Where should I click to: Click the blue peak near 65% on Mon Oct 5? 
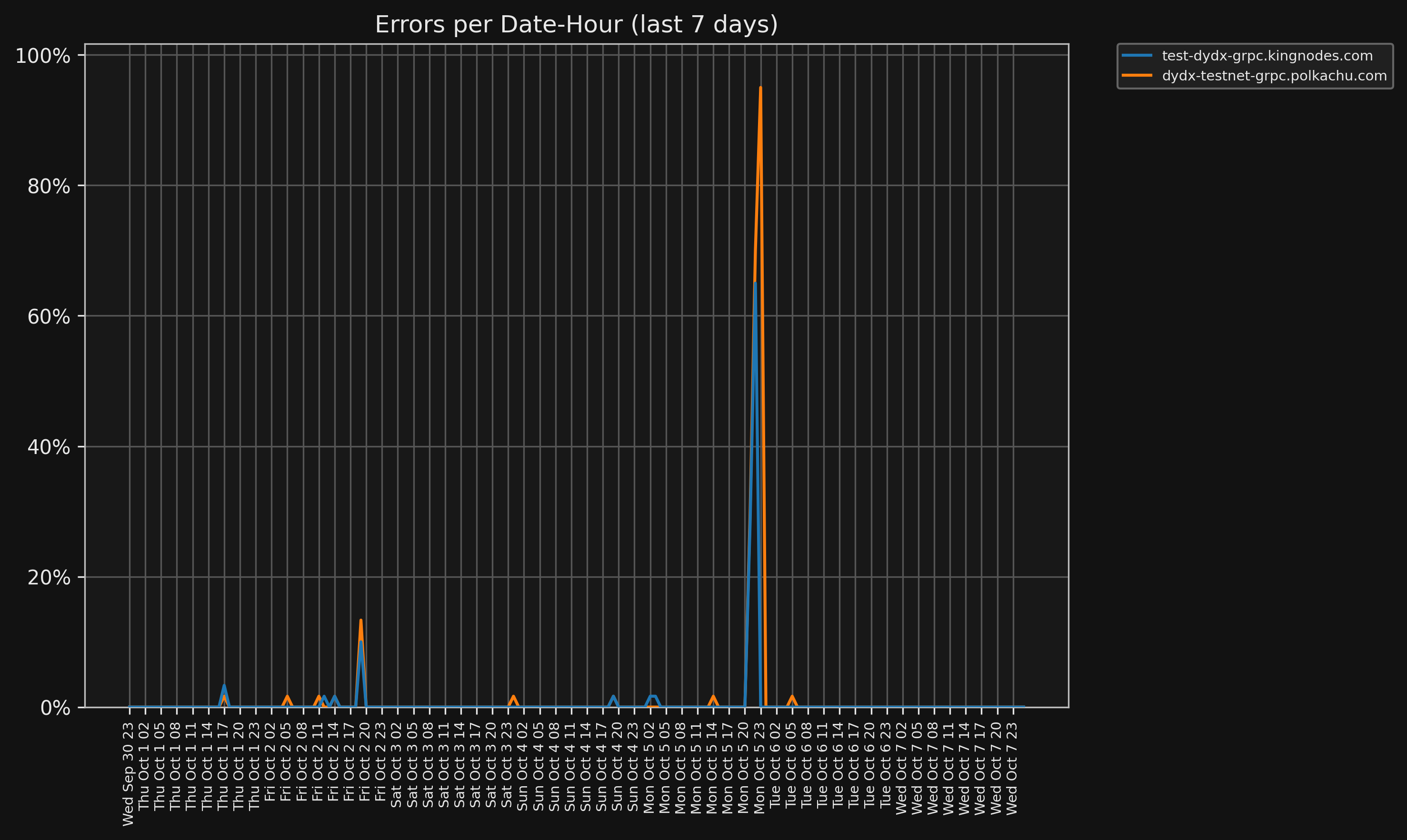click(755, 284)
